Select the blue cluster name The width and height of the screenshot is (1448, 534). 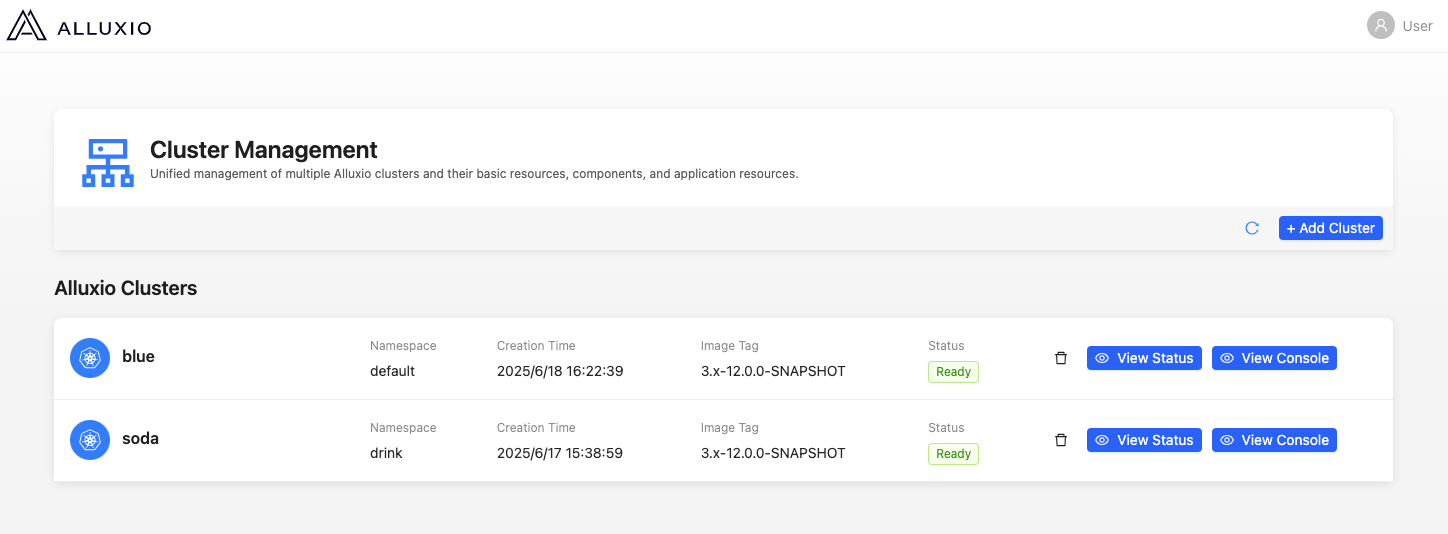click(x=138, y=356)
